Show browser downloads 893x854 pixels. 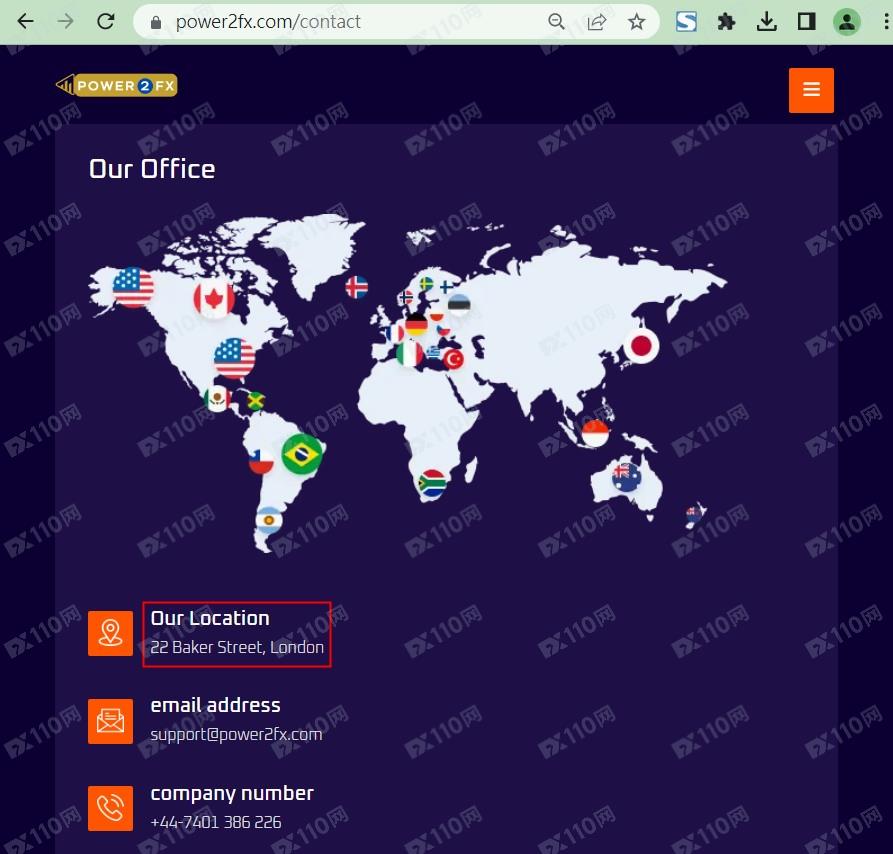[767, 22]
